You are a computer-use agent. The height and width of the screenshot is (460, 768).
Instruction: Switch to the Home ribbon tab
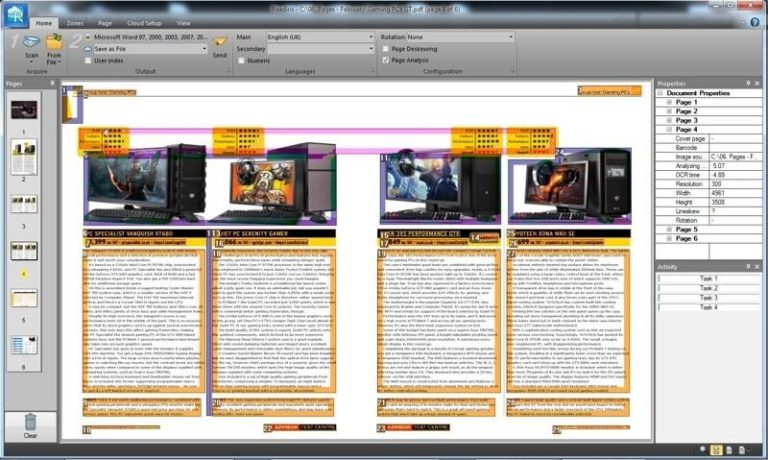[x=44, y=23]
